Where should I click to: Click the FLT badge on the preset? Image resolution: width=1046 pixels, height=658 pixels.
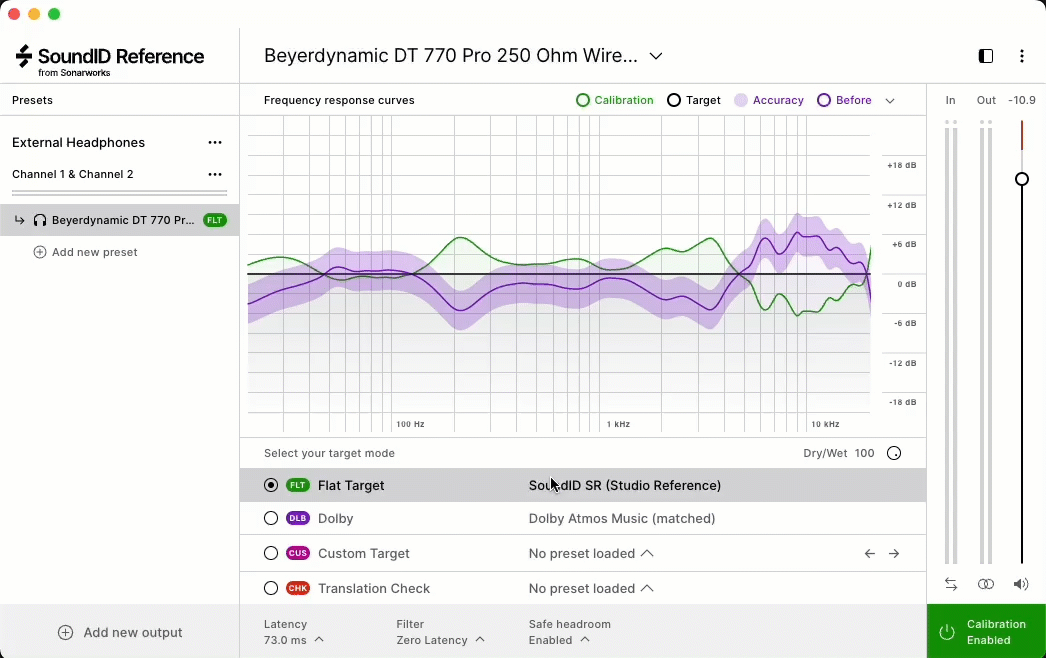pos(215,220)
